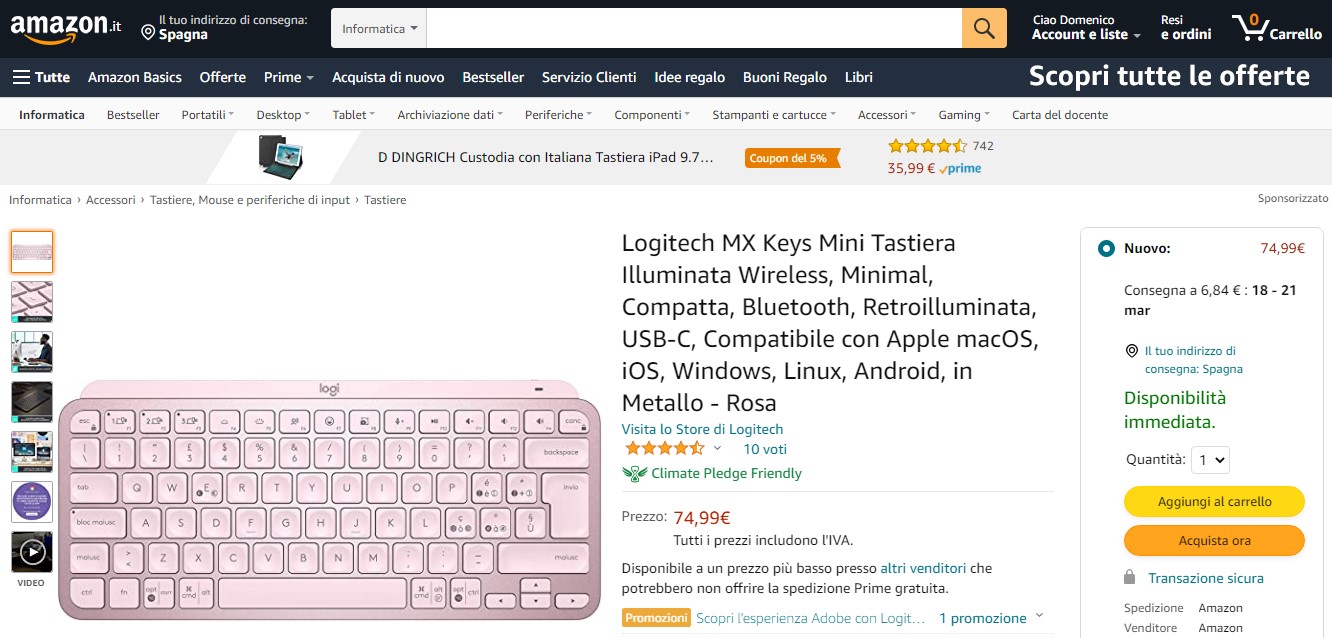Click the star rating icons
The image size is (1332, 638).
click(664, 449)
